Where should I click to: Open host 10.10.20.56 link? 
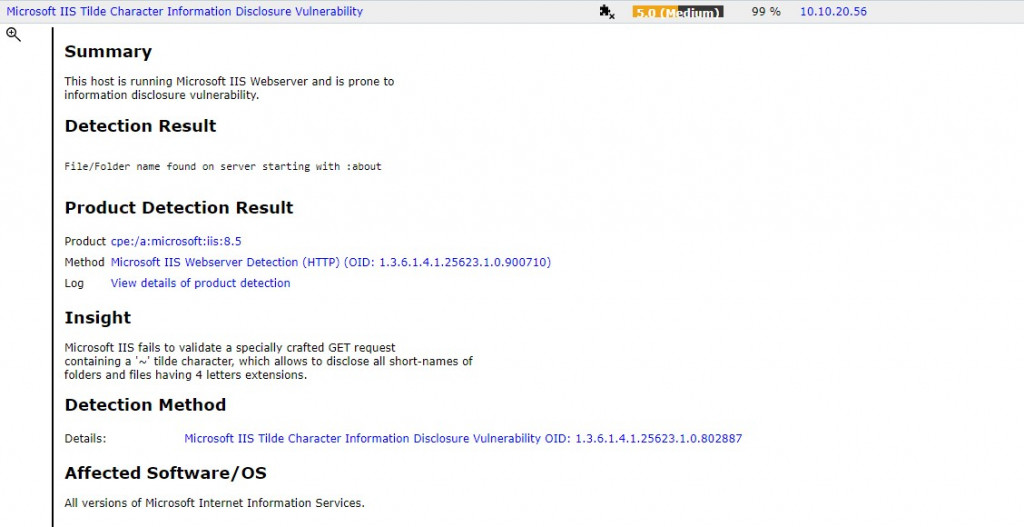(833, 11)
